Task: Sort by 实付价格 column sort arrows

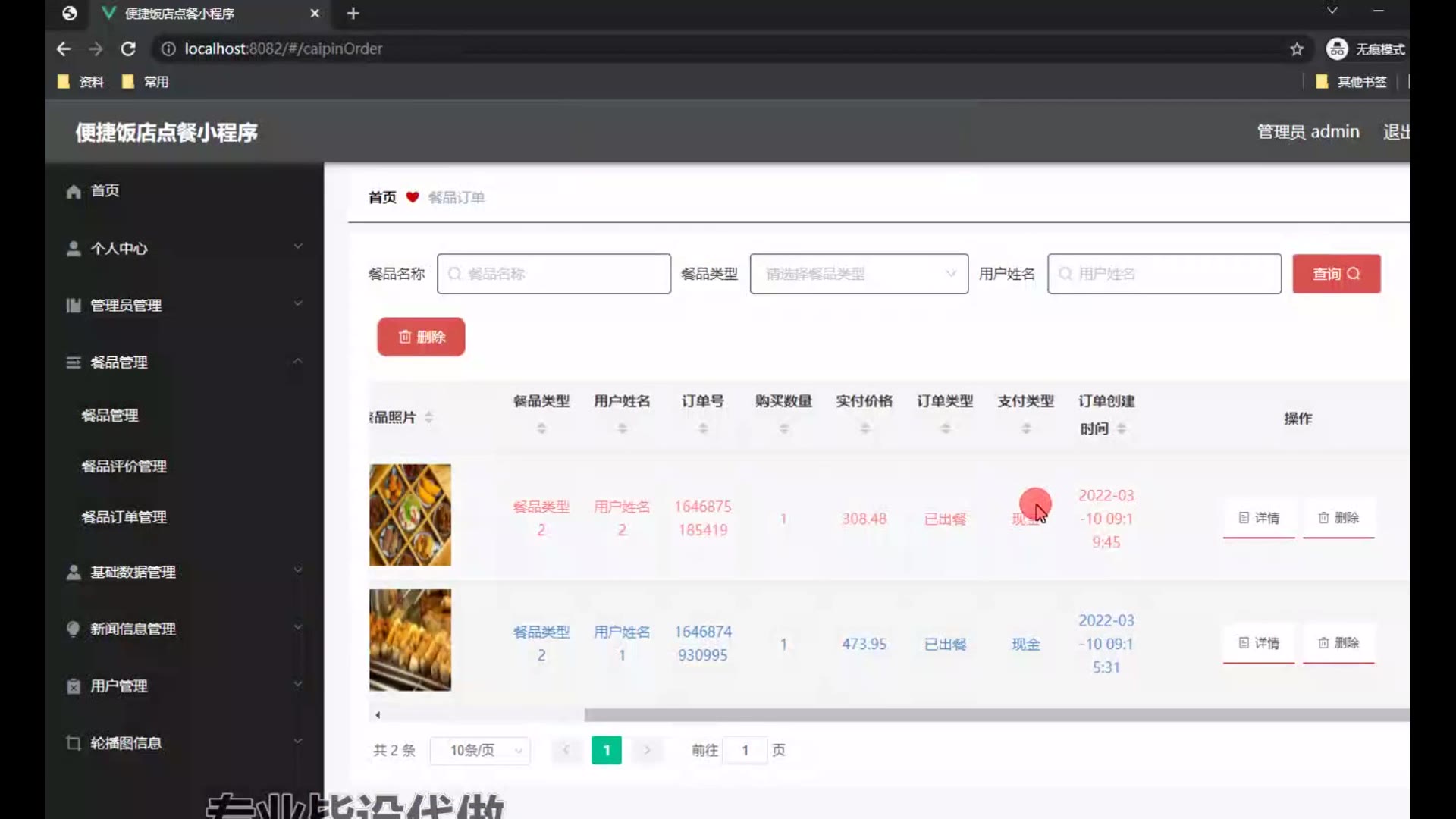Action: tap(864, 428)
